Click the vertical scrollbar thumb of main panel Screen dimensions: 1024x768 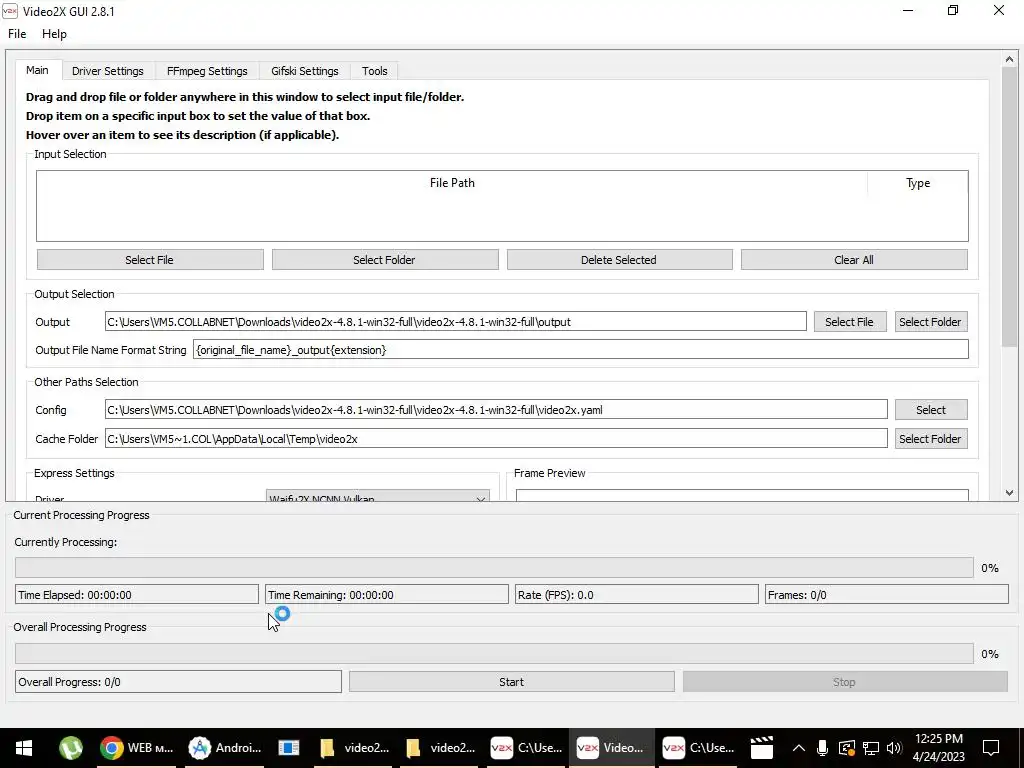coord(1010,206)
